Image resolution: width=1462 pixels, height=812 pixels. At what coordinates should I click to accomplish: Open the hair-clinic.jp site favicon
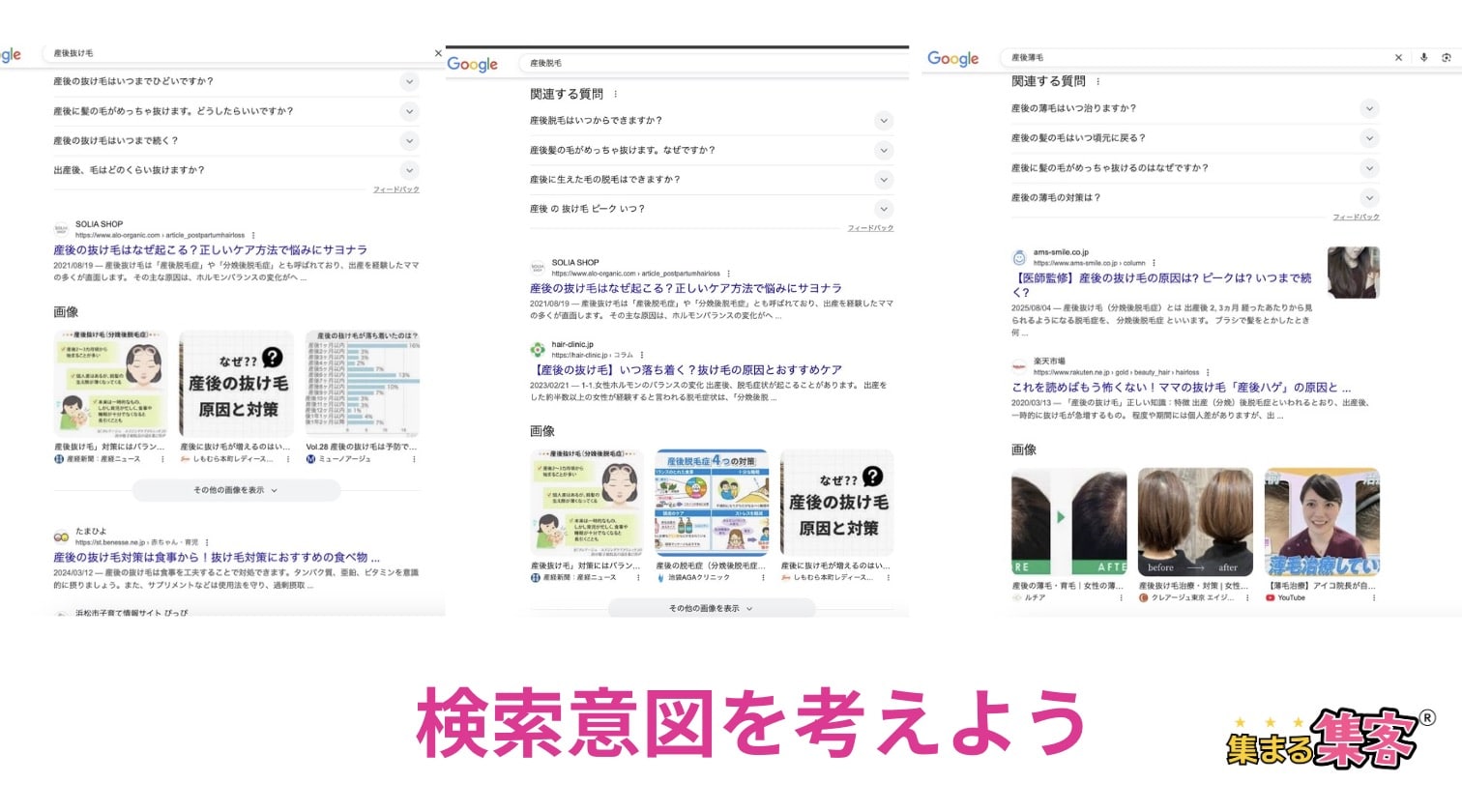pos(538,349)
